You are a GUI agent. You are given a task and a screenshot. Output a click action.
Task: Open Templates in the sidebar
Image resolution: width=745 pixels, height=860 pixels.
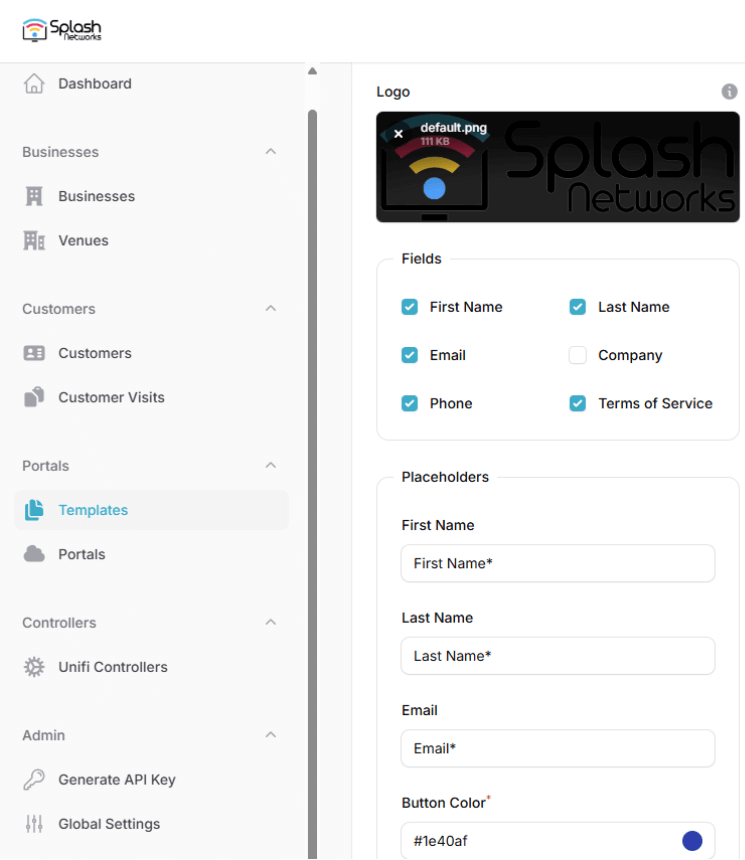click(x=93, y=510)
